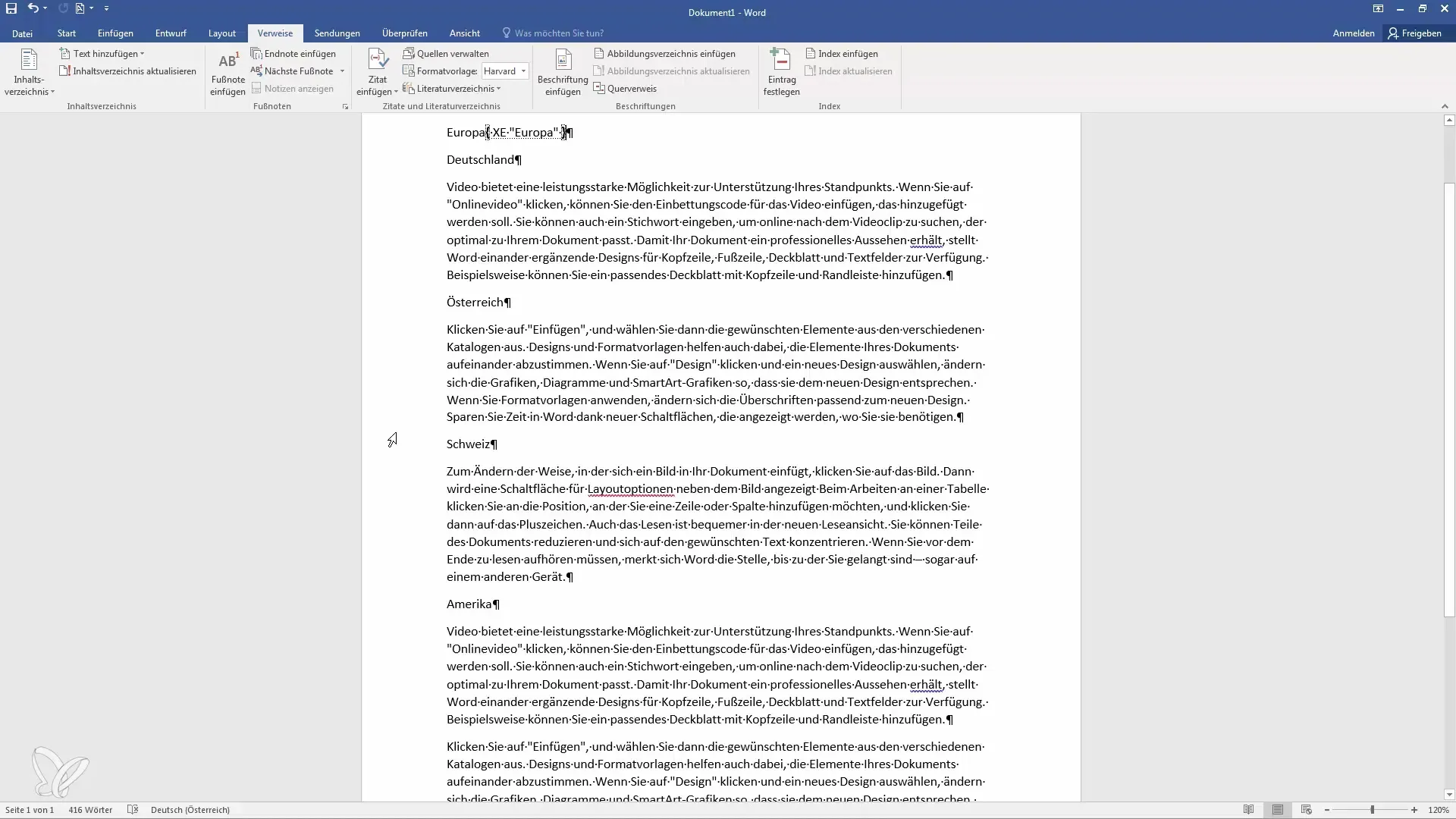
Task: Click the Deutschland heading text
Action: pos(481,160)
